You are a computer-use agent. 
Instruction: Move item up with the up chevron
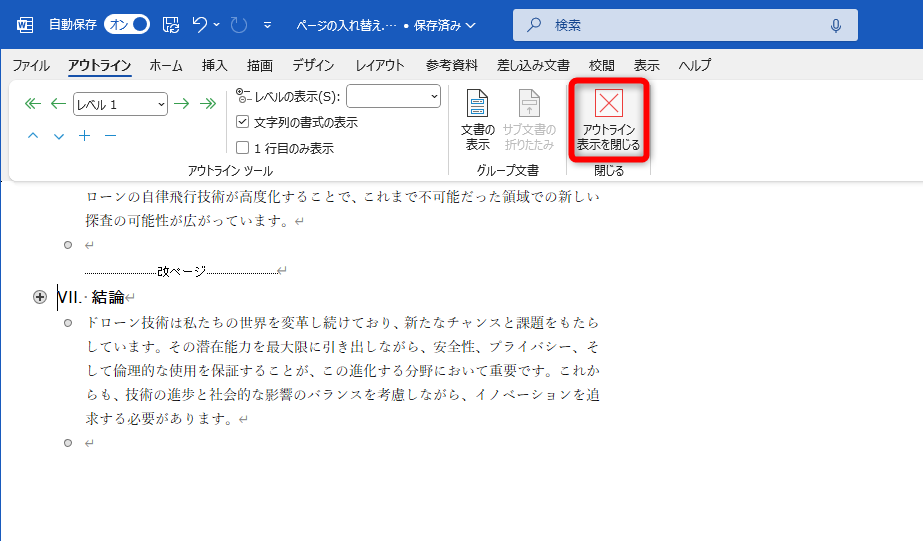[33, 136]
